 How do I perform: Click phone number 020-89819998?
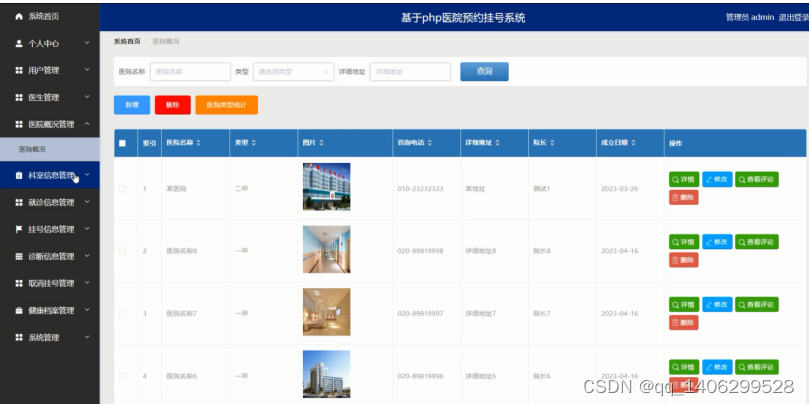420,251
